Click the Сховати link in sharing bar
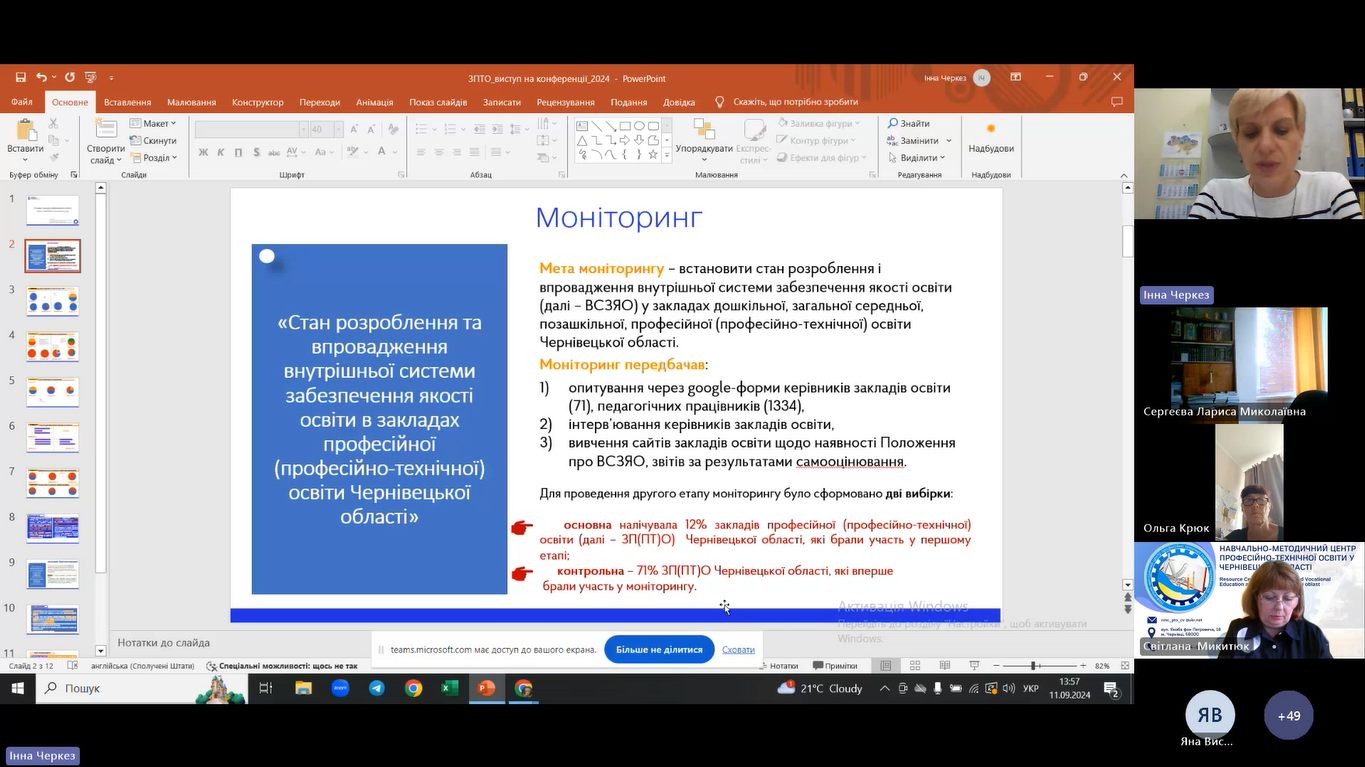Screen dimensions: 1365x767 coord(738,650)
